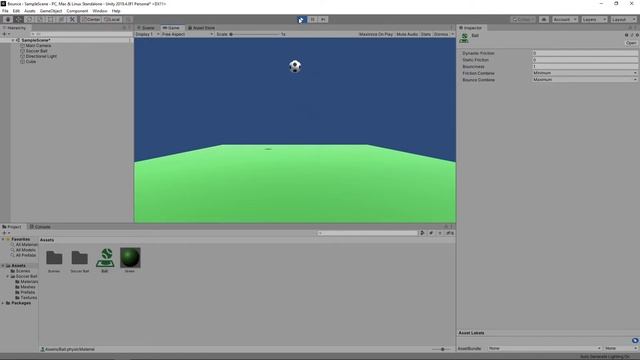The image size is (640, 360).
Task: Open the Window menu
Action: click(100, 11)
